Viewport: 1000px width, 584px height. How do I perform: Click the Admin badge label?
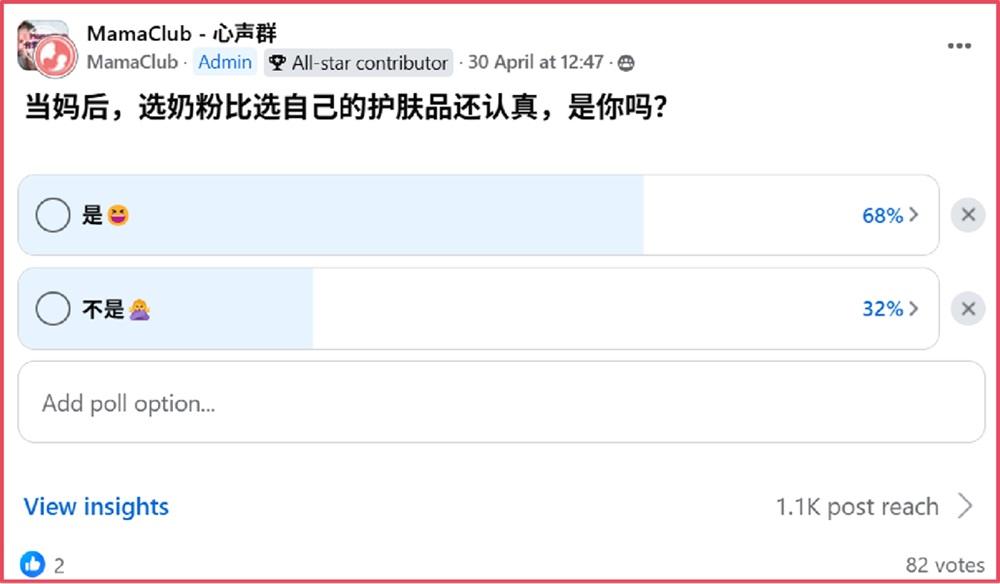click(224, 62)
